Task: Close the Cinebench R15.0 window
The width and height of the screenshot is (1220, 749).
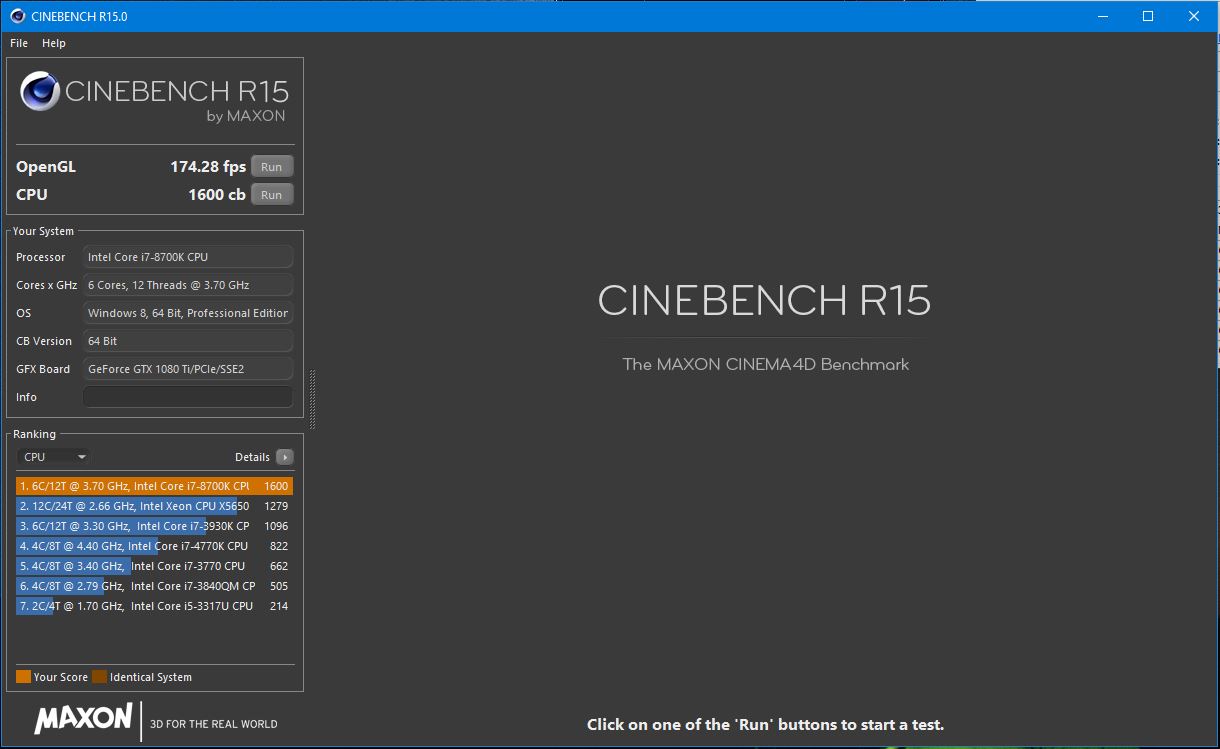Action: click(x=1194, y=16)
